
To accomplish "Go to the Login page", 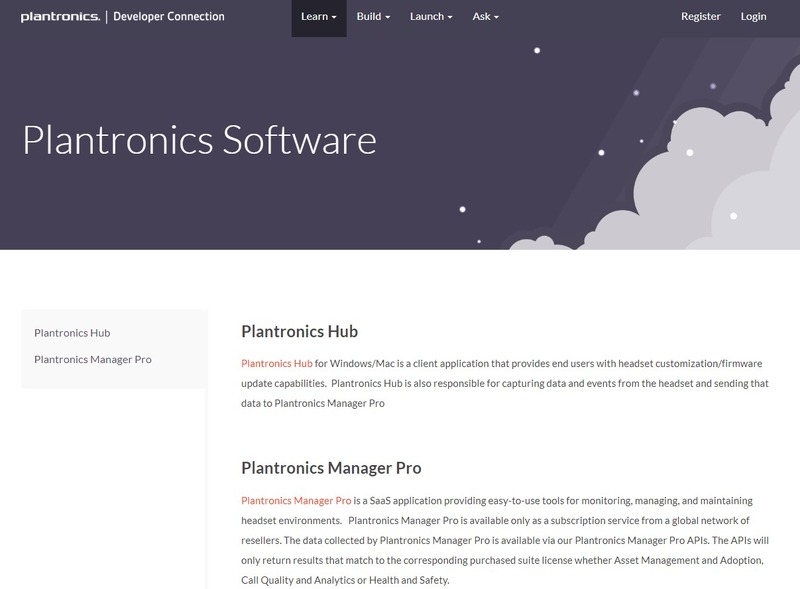I will pyautogui.click(x=753, y=17).
